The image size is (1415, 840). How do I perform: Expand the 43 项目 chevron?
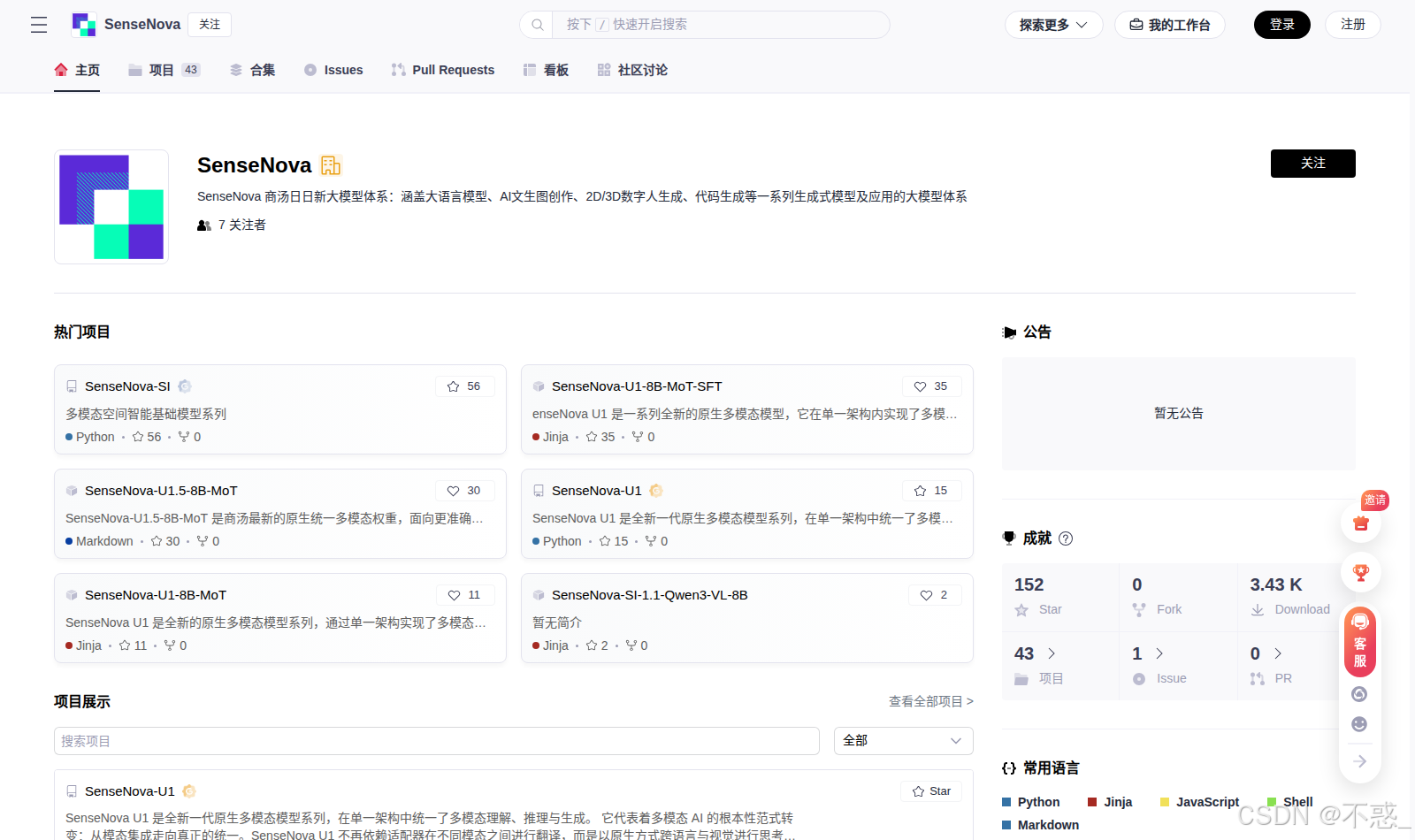pyautogui.click(x=1052, y=653)
